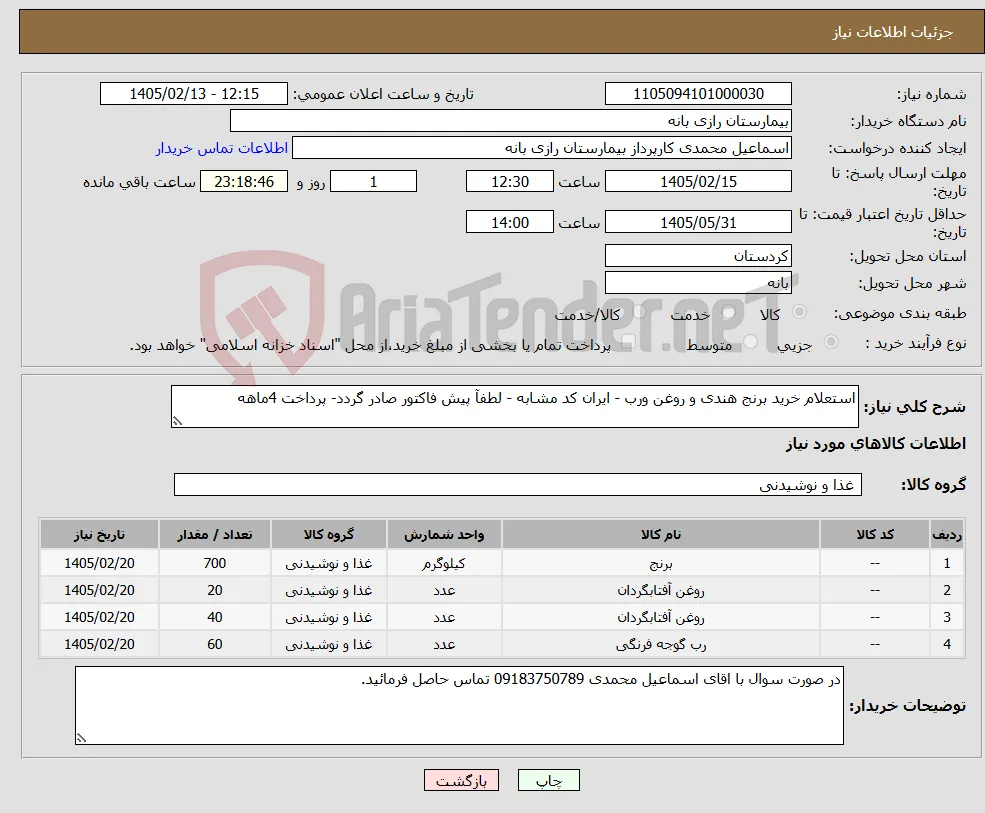The image size is (985, 813).
Task: Click the general need description text area
Action: coord(514,406)
